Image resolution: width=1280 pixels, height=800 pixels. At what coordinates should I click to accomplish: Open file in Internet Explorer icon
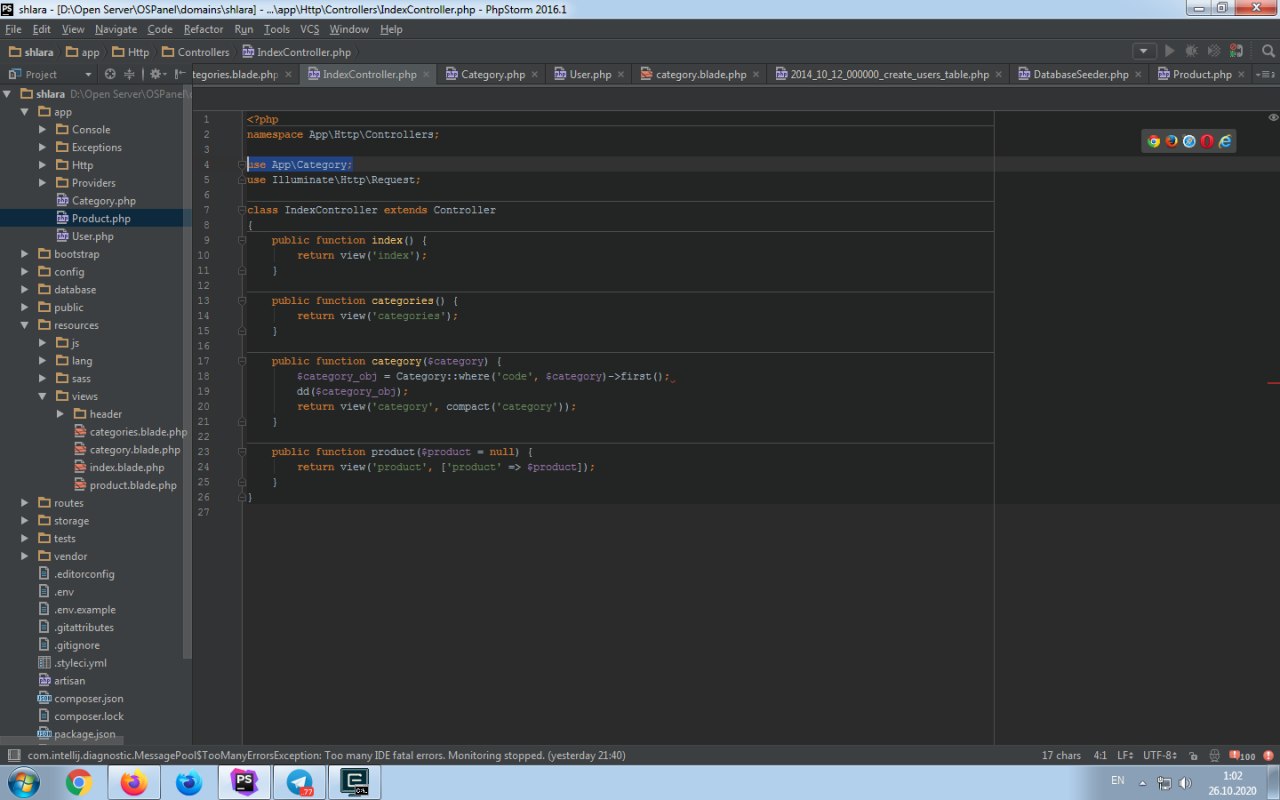point(1225,141)
